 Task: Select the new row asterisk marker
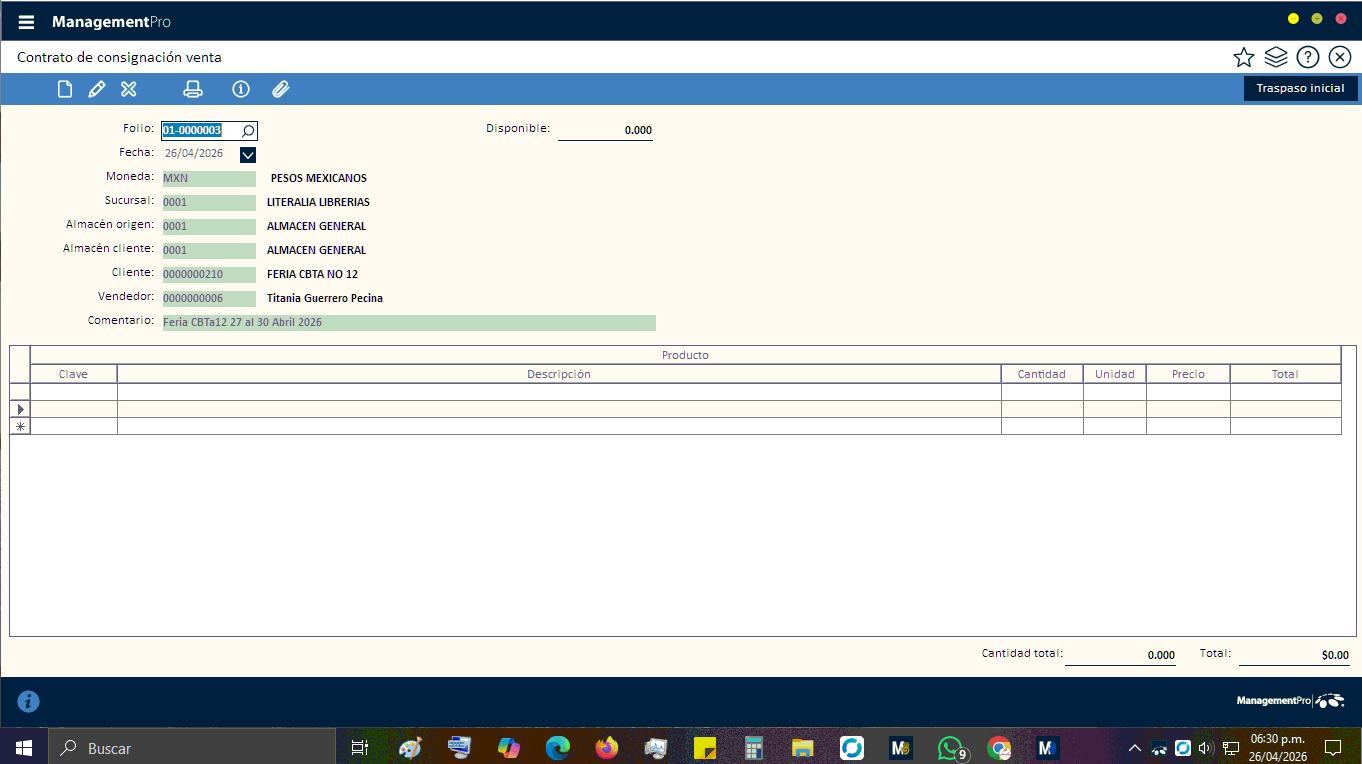pos(20,427)
